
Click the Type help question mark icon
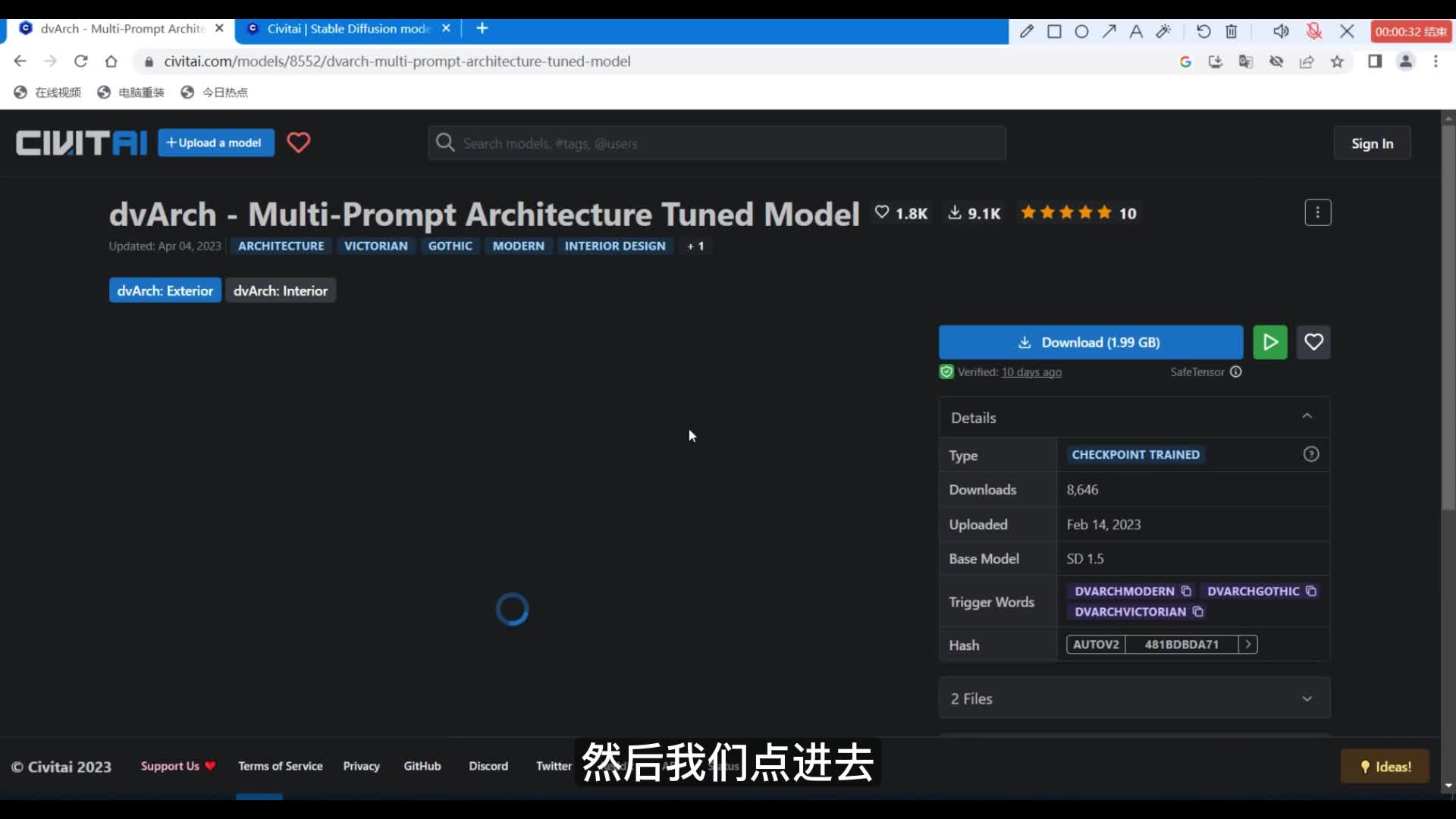(x=1310, y=454)
